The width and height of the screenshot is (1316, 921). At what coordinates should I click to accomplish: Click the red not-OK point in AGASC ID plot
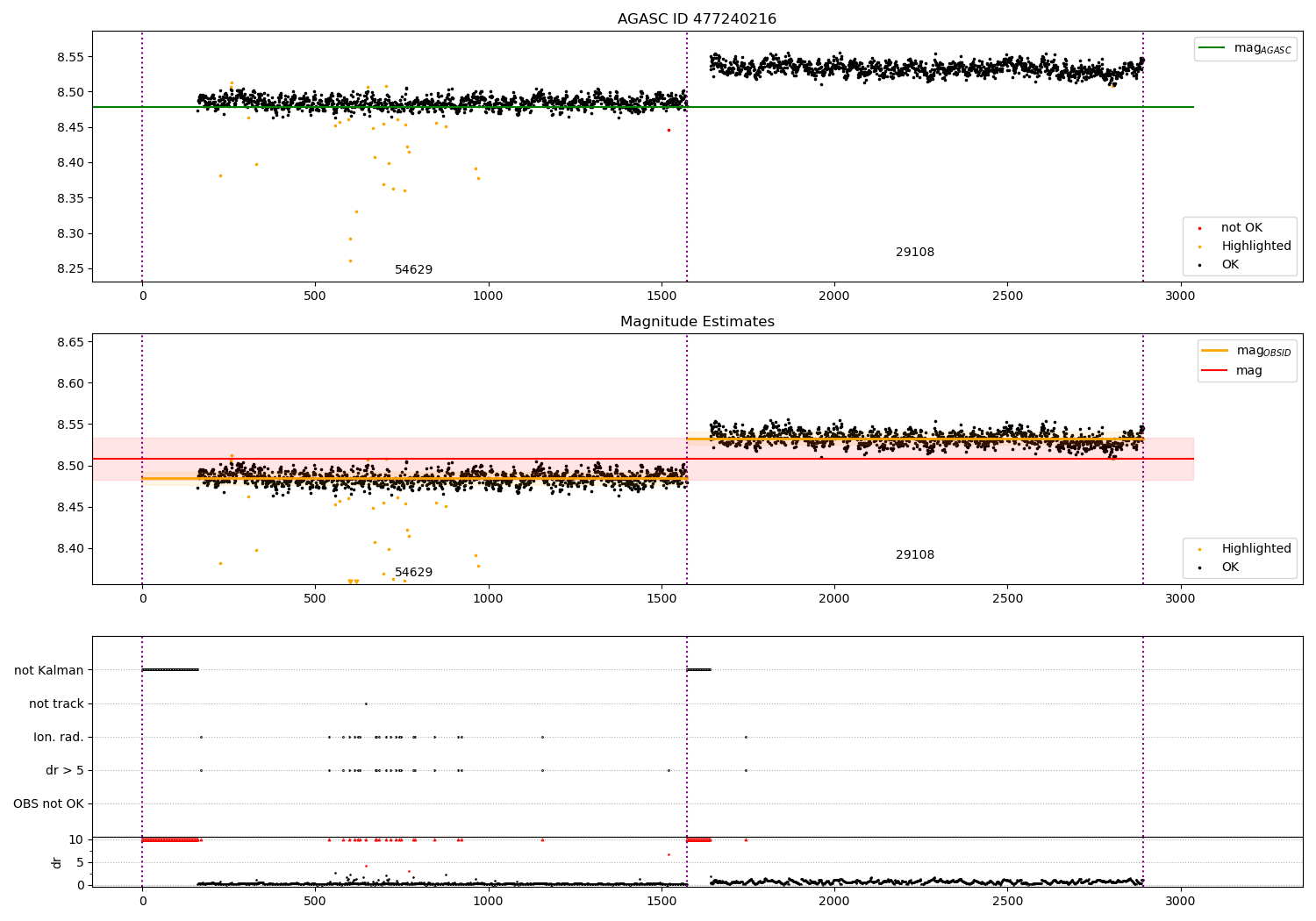click(669, 130)
